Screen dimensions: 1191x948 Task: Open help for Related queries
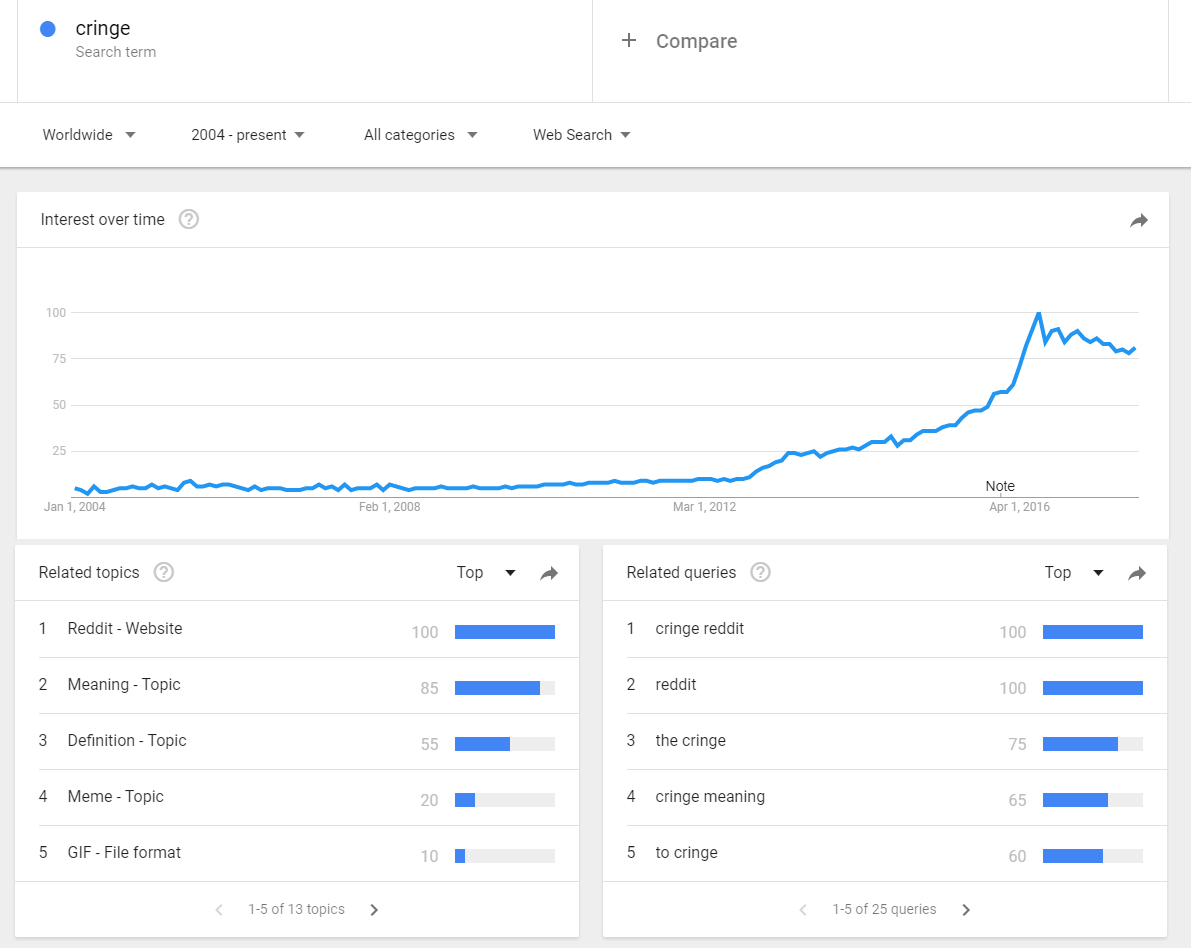pyautogui.click(x=761, y=572)
